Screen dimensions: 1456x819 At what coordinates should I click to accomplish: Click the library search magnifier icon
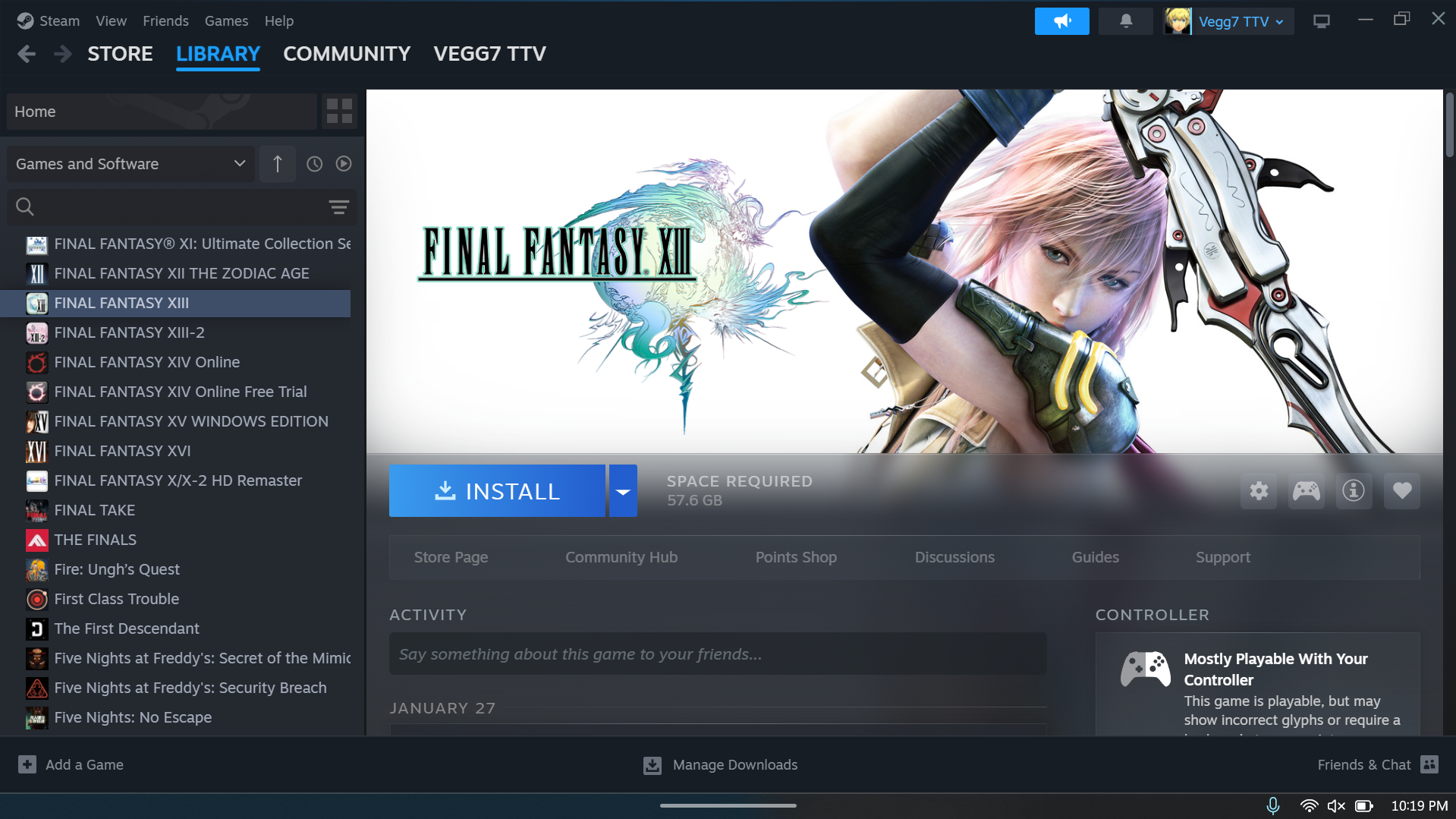[25, 206]
